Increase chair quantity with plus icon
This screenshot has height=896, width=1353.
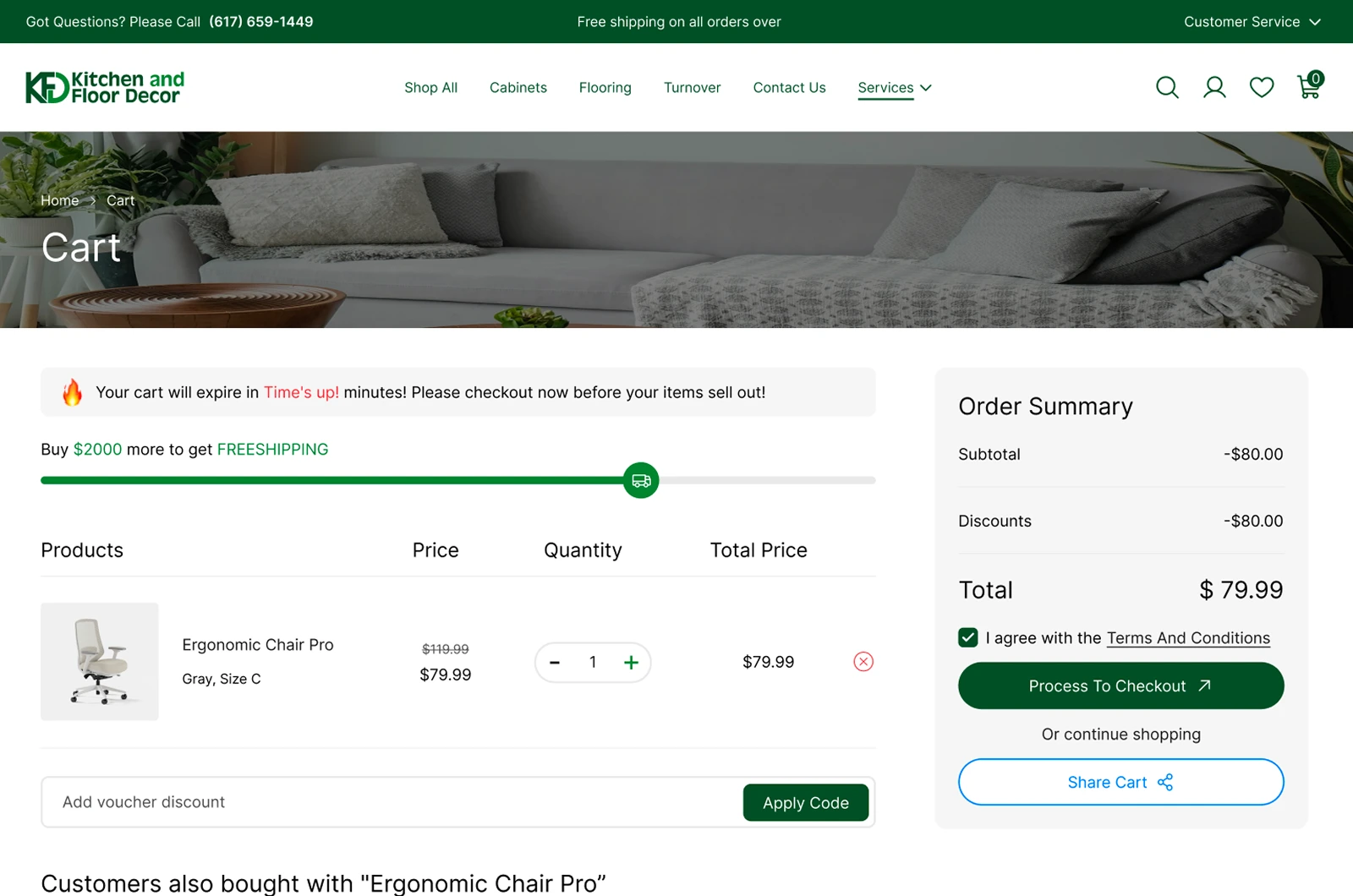(631, 663)
